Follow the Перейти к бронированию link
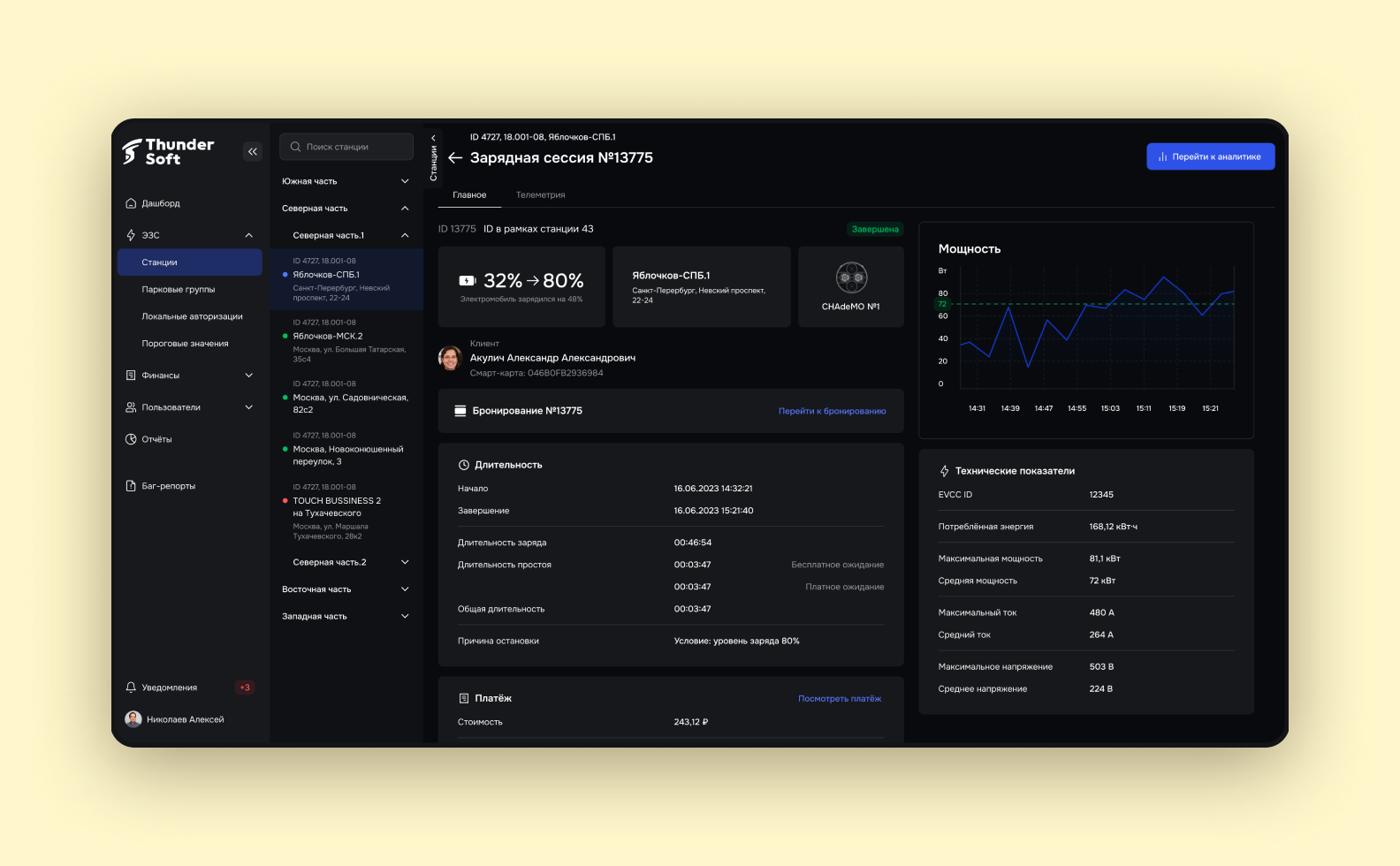 click(832, 411)
